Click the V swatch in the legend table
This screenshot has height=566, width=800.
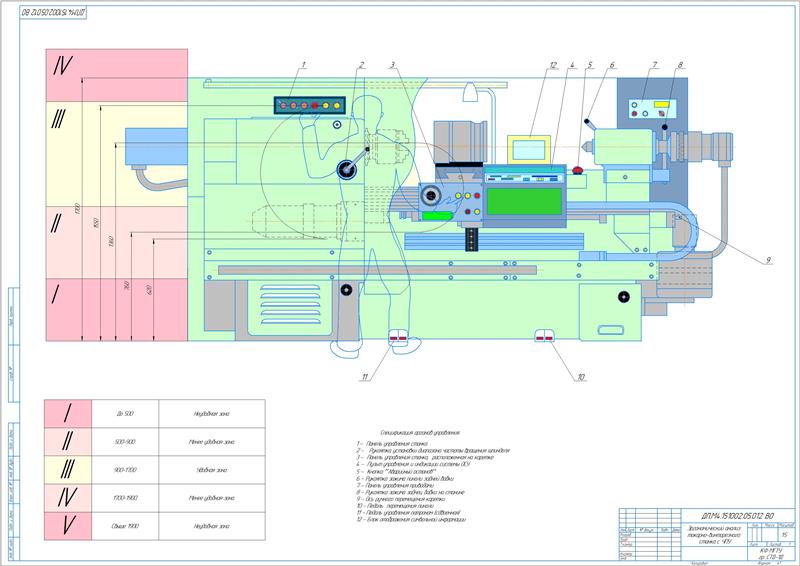click(x=68, y=526)
